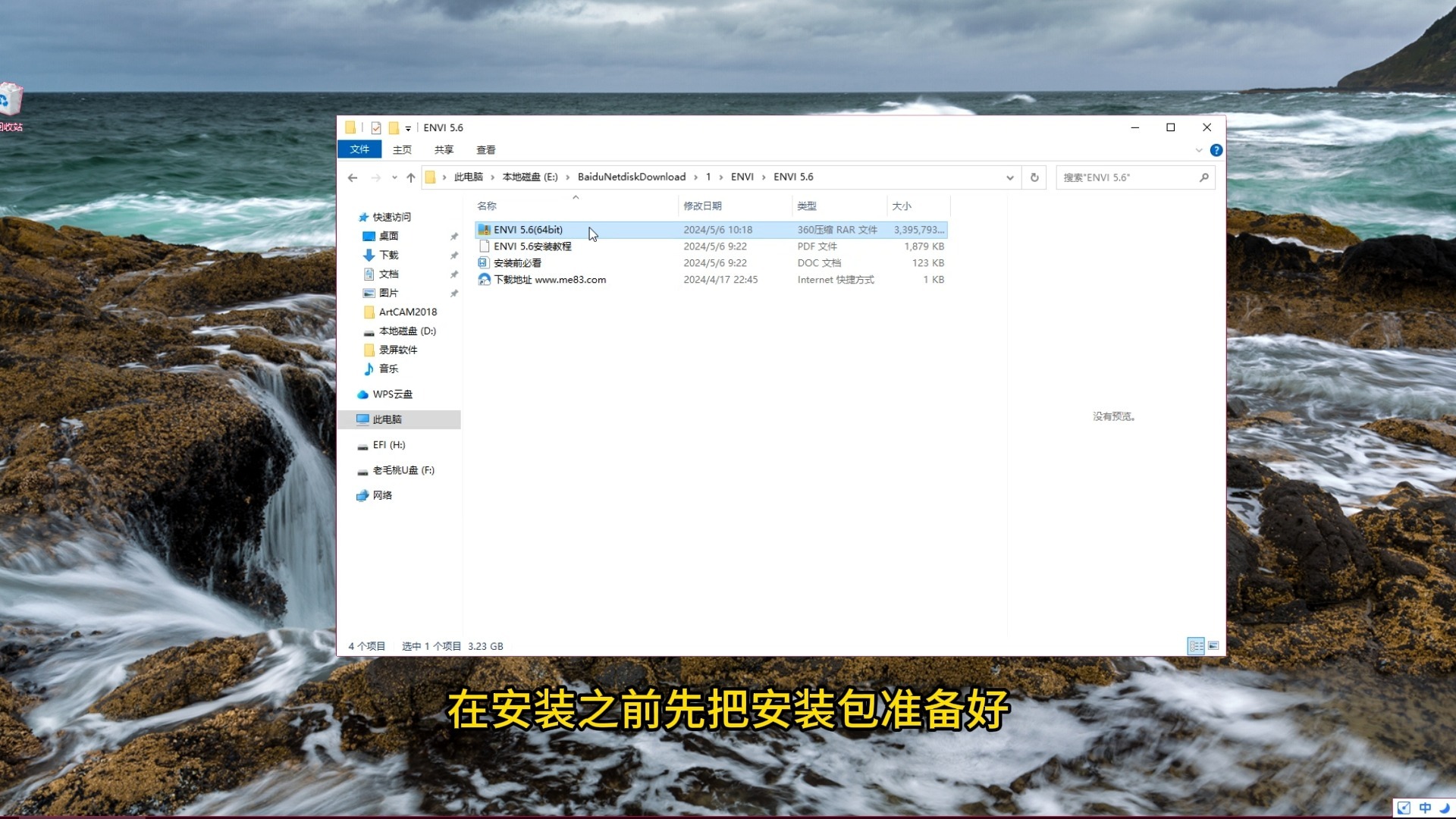Image resolution: width=1456 pixels, height=819 pixels.
Task: Open 桌面 in navigation pane
Action: [x=388, y=236]
